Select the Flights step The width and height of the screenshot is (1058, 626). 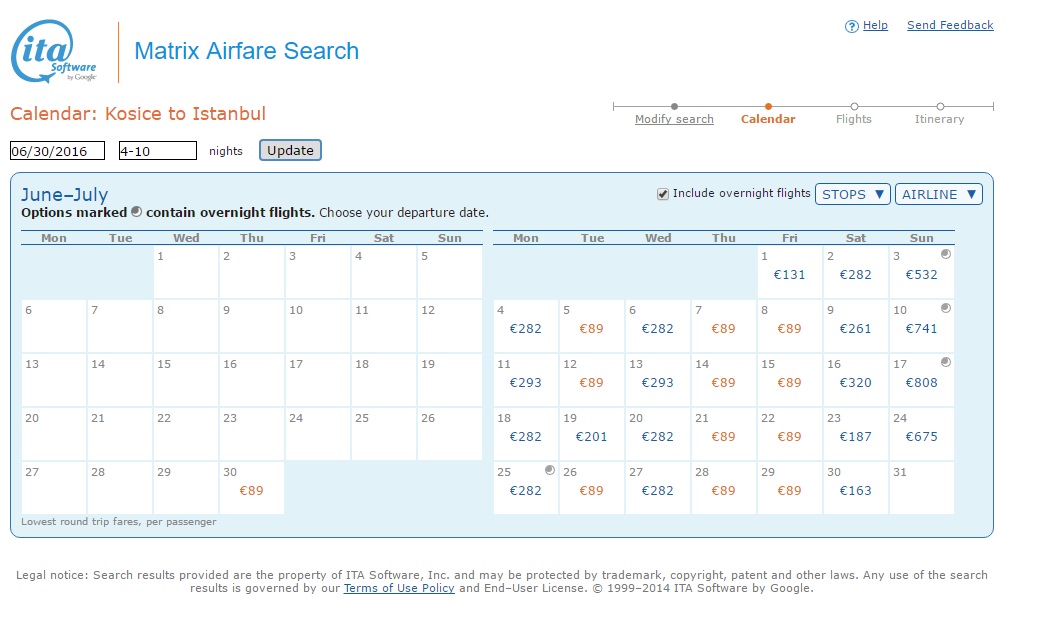[854, 119]
